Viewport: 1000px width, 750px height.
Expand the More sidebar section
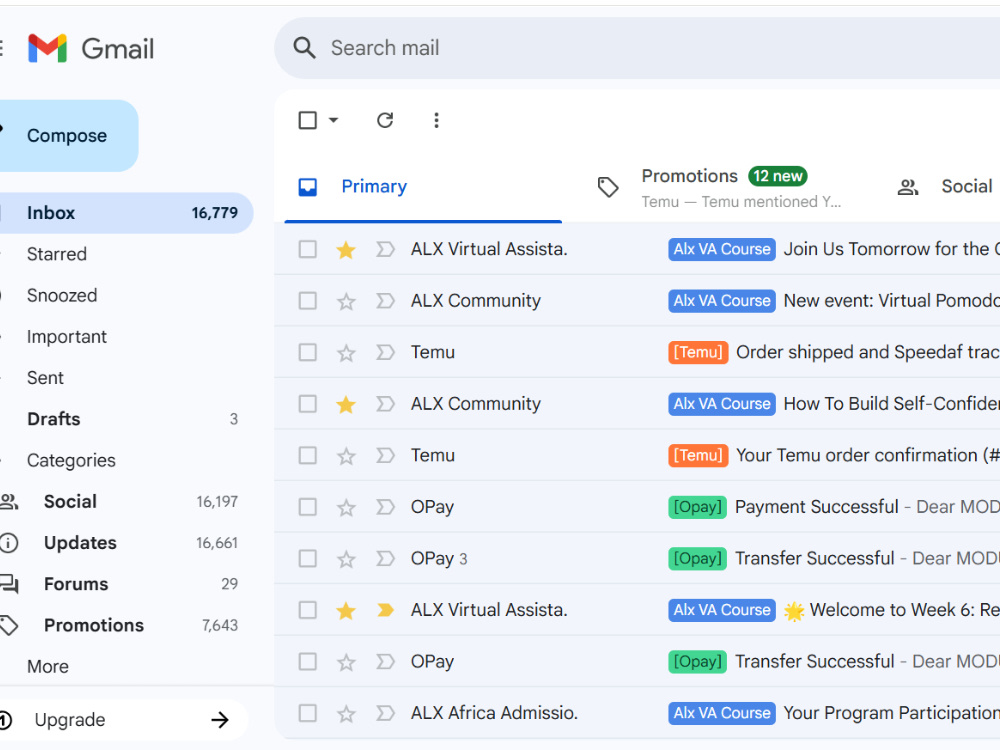[48, 666]
